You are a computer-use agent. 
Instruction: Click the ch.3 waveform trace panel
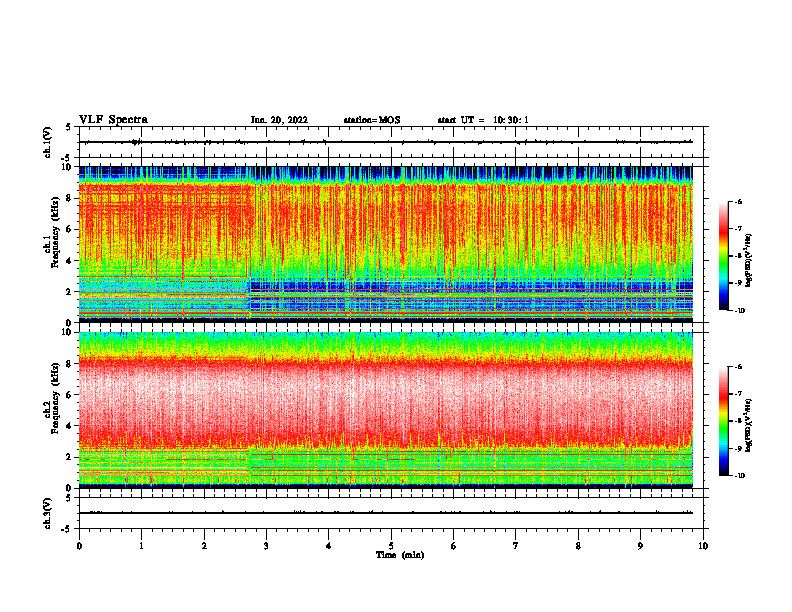tap(393, 513)
